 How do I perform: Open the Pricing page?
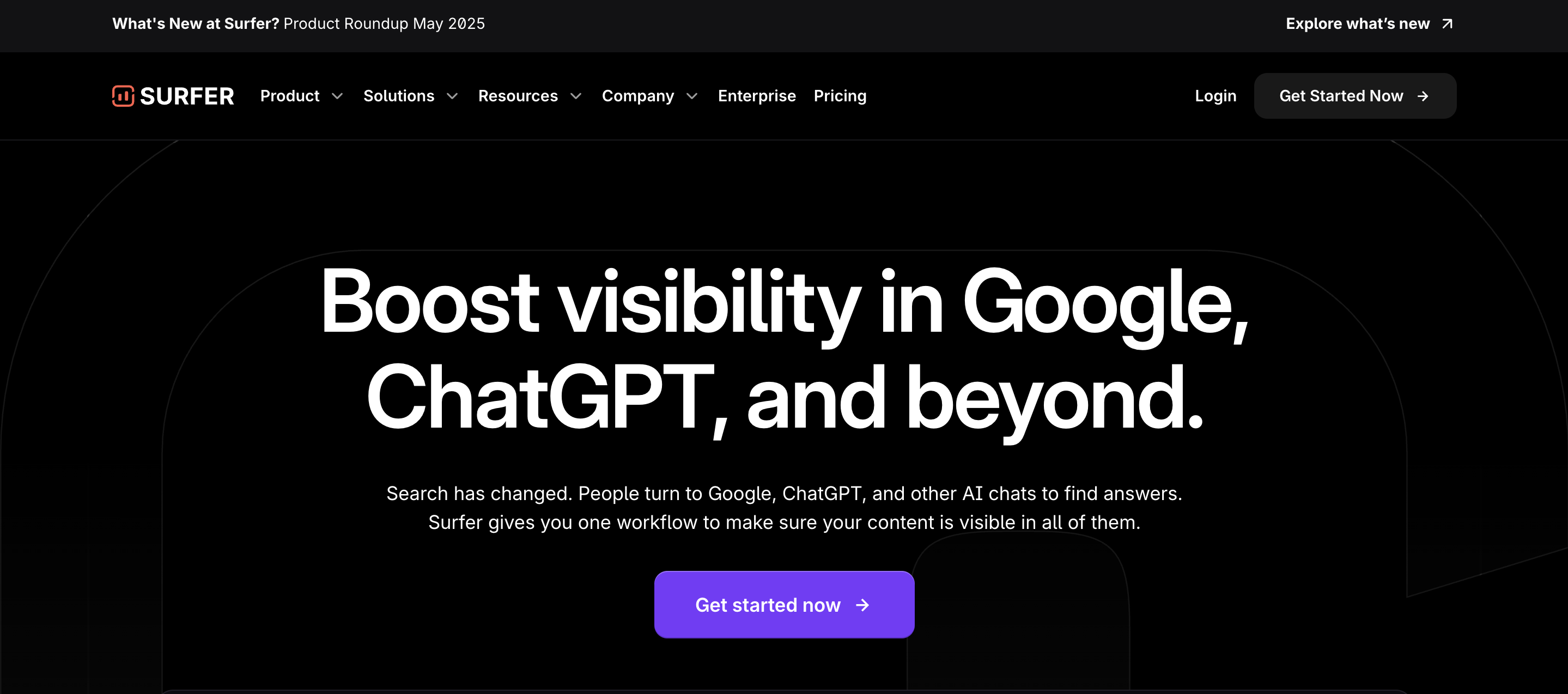pyautogui.click(x=840, y=96)
